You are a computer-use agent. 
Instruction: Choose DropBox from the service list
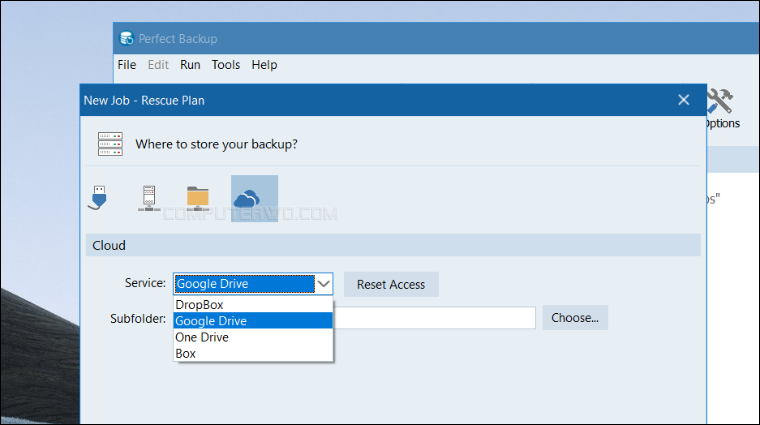253,305
